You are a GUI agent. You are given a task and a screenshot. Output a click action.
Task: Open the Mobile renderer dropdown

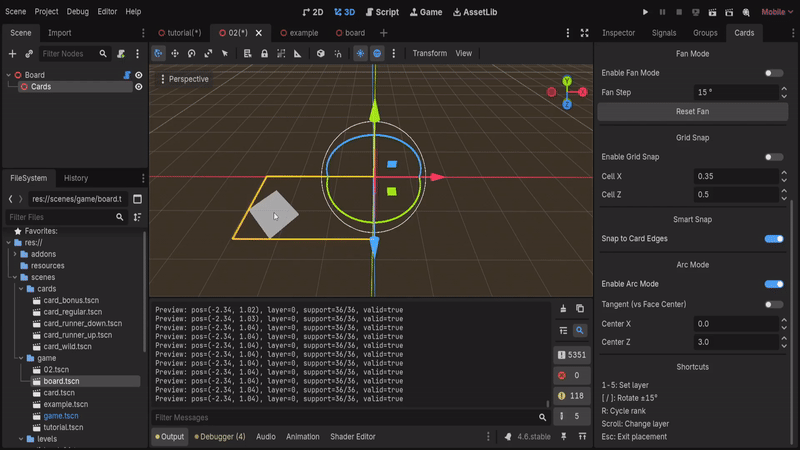point(773,12)
